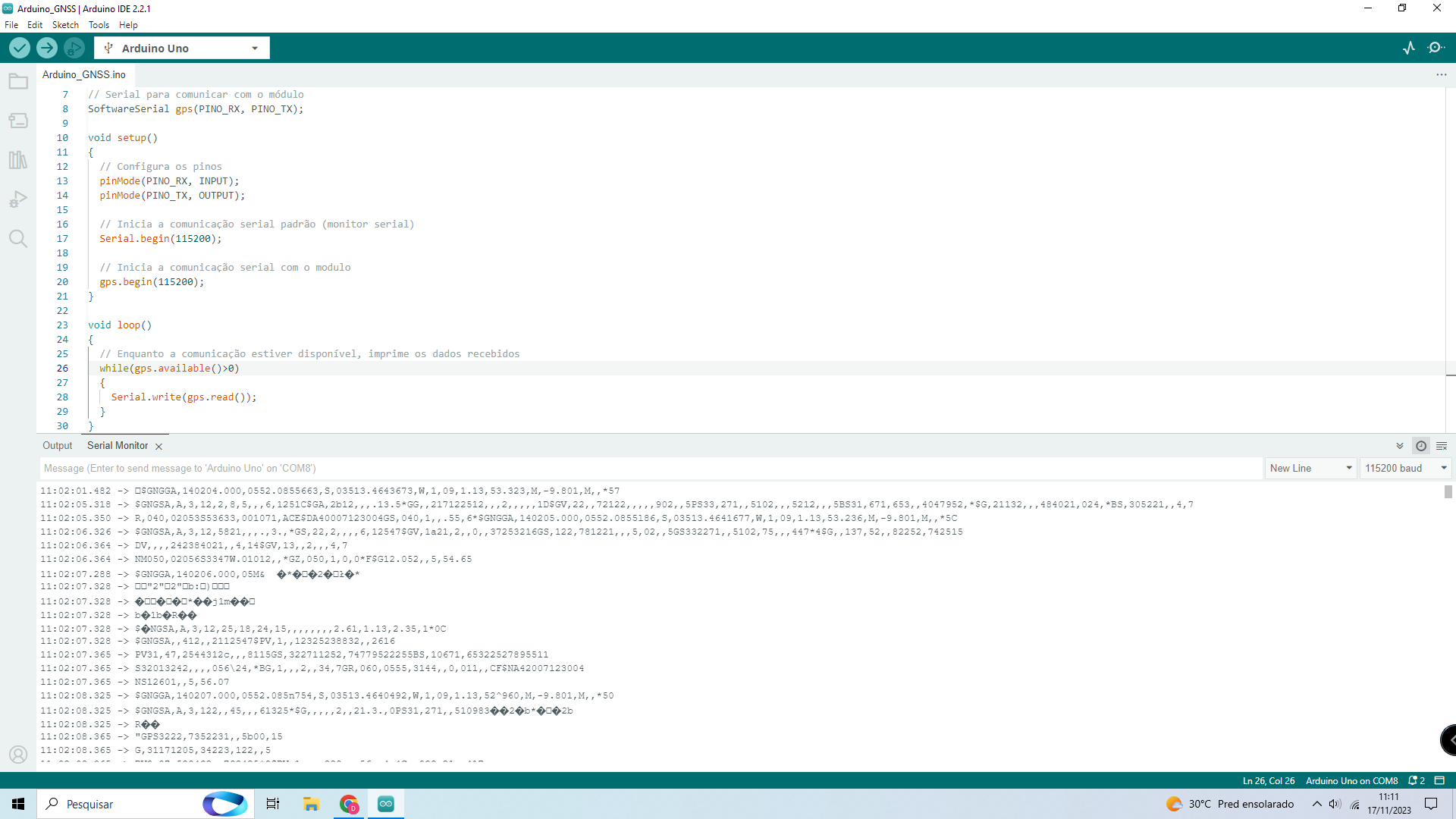1456x819 pixels.
Task: Click the Upload sketch arrow button
Action: point(47,48)
